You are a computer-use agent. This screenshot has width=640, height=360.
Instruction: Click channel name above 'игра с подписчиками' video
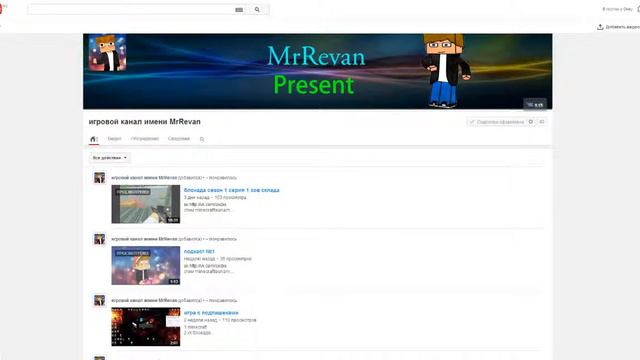coord(144,300)
